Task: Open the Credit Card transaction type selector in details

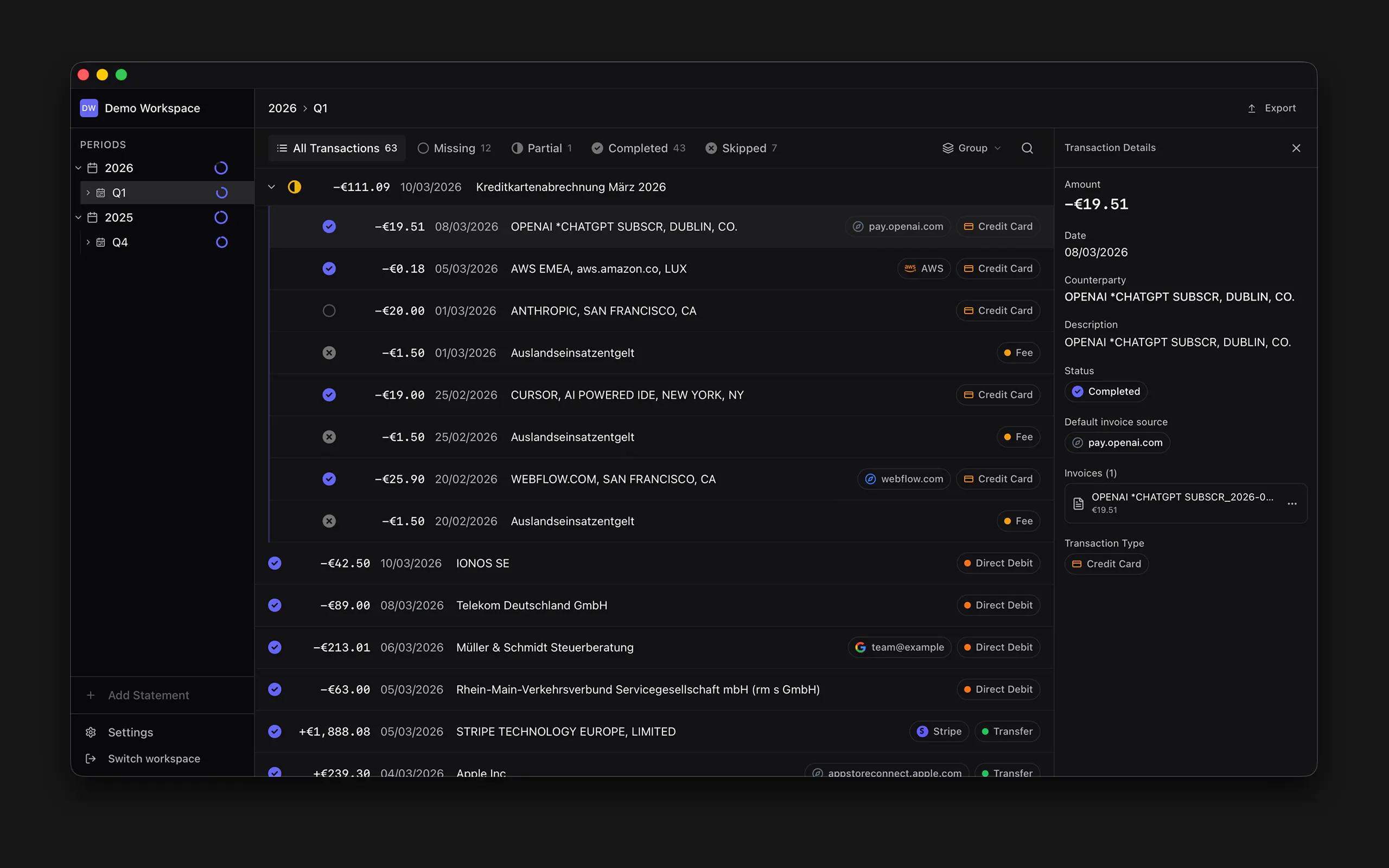Action: (1106, 564)
